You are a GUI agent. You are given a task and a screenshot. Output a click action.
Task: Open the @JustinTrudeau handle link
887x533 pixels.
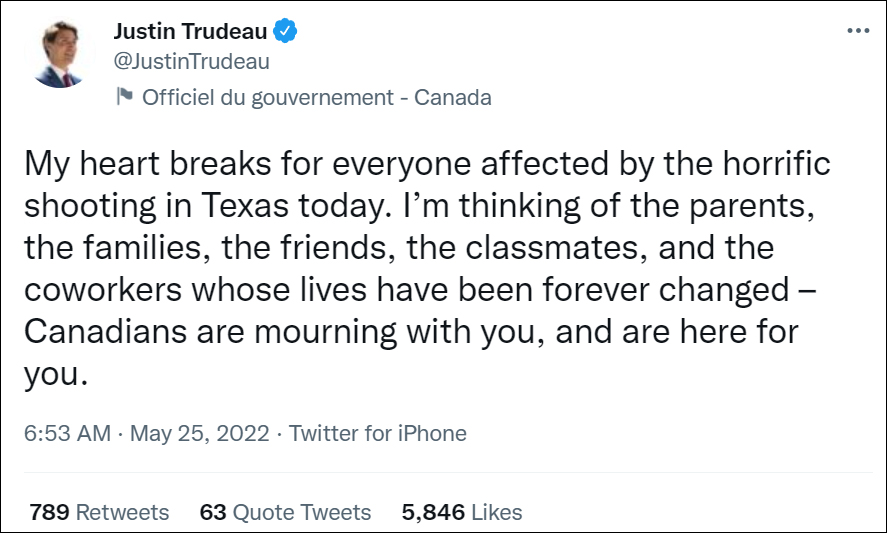tap(192, 62)
